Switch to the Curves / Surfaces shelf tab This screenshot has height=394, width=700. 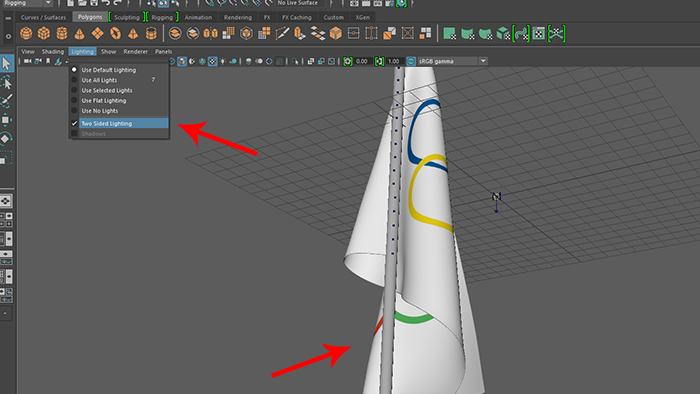click(x=43, y=17)
